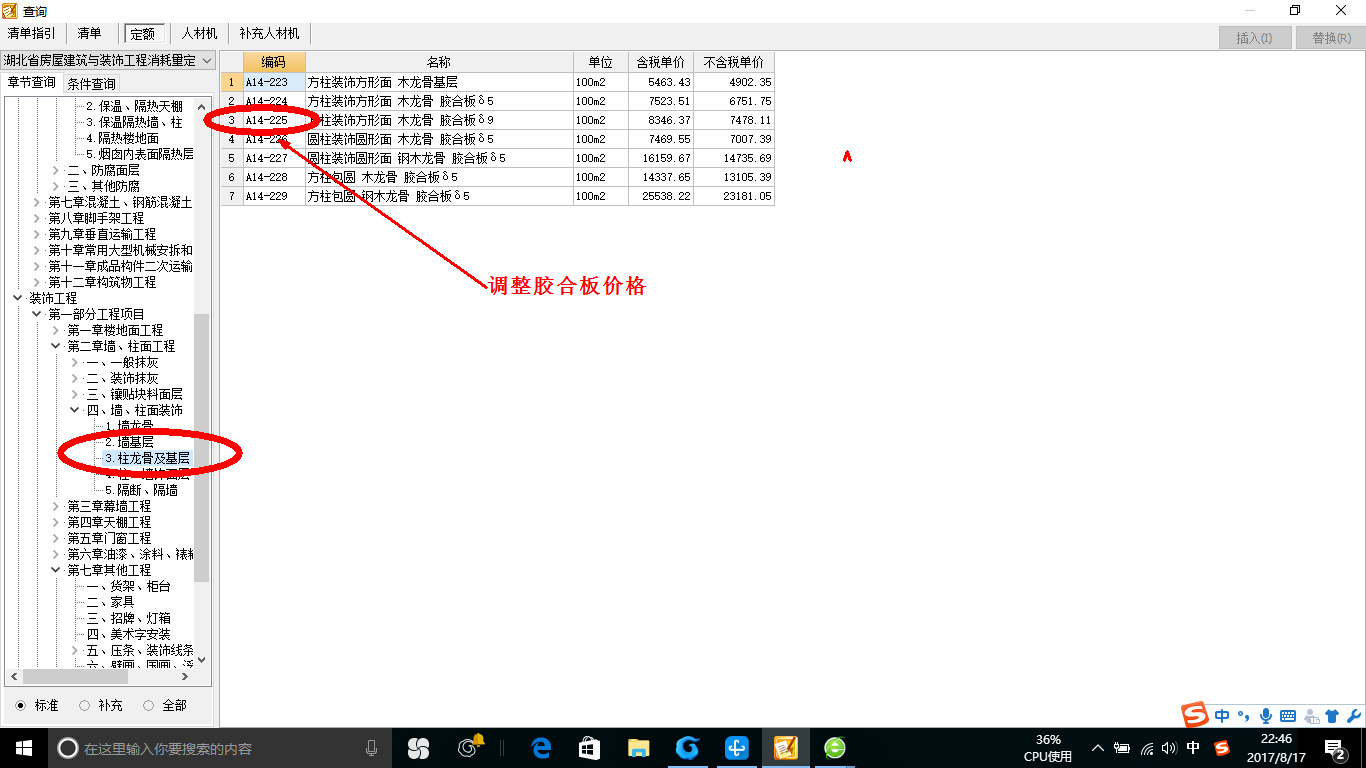Open the green circular browser taskbar icon
Screen dimensions: 1366x768
[x=834, y=748]
